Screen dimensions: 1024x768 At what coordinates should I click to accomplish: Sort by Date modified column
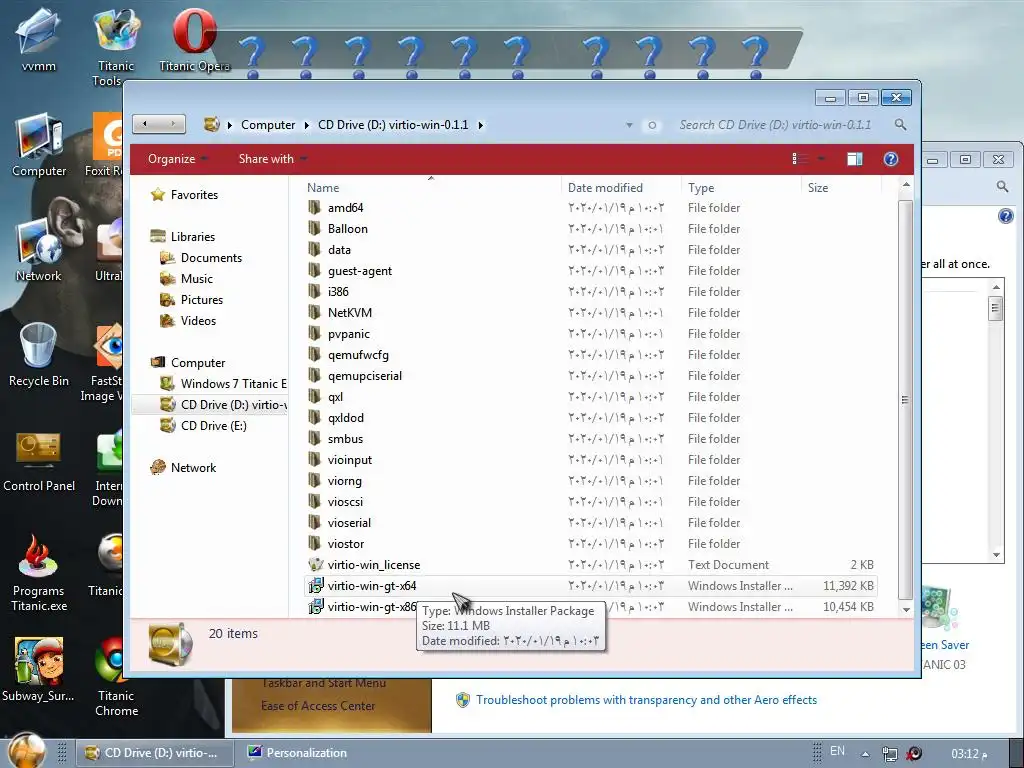(621, 187)
